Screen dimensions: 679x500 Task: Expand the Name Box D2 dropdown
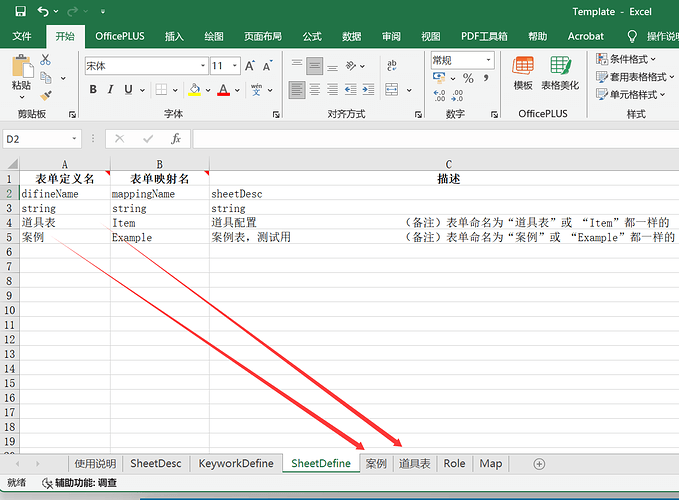click(74, 139)
